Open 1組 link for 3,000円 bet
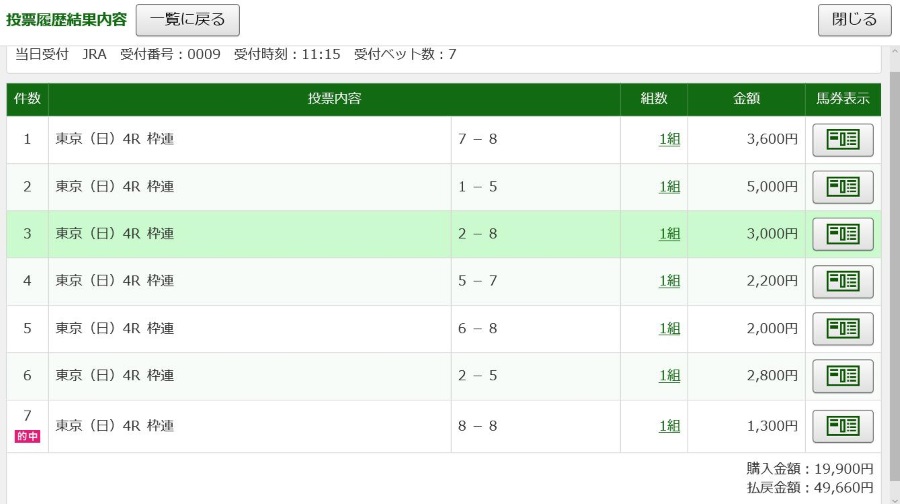This screenshot has height=504, width=900. (x=669, y=234)
